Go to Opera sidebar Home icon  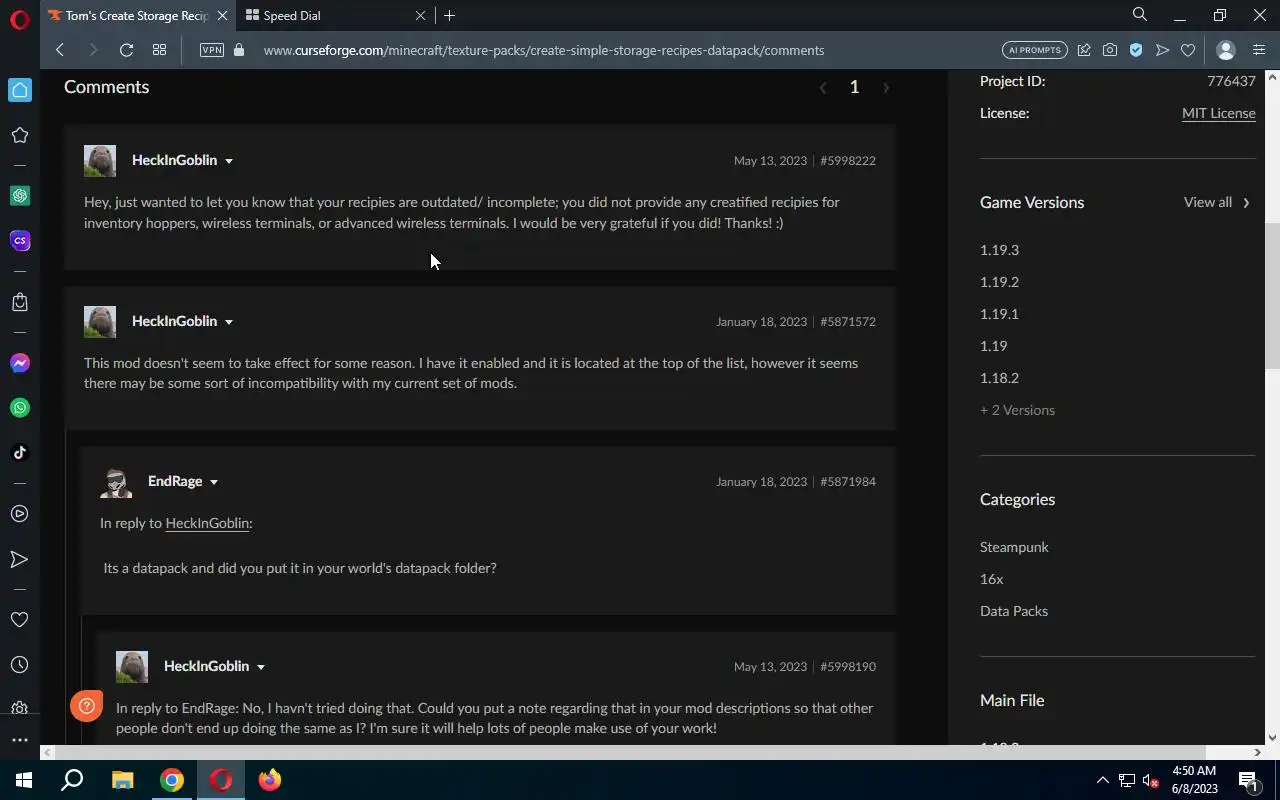coord(19,89)
